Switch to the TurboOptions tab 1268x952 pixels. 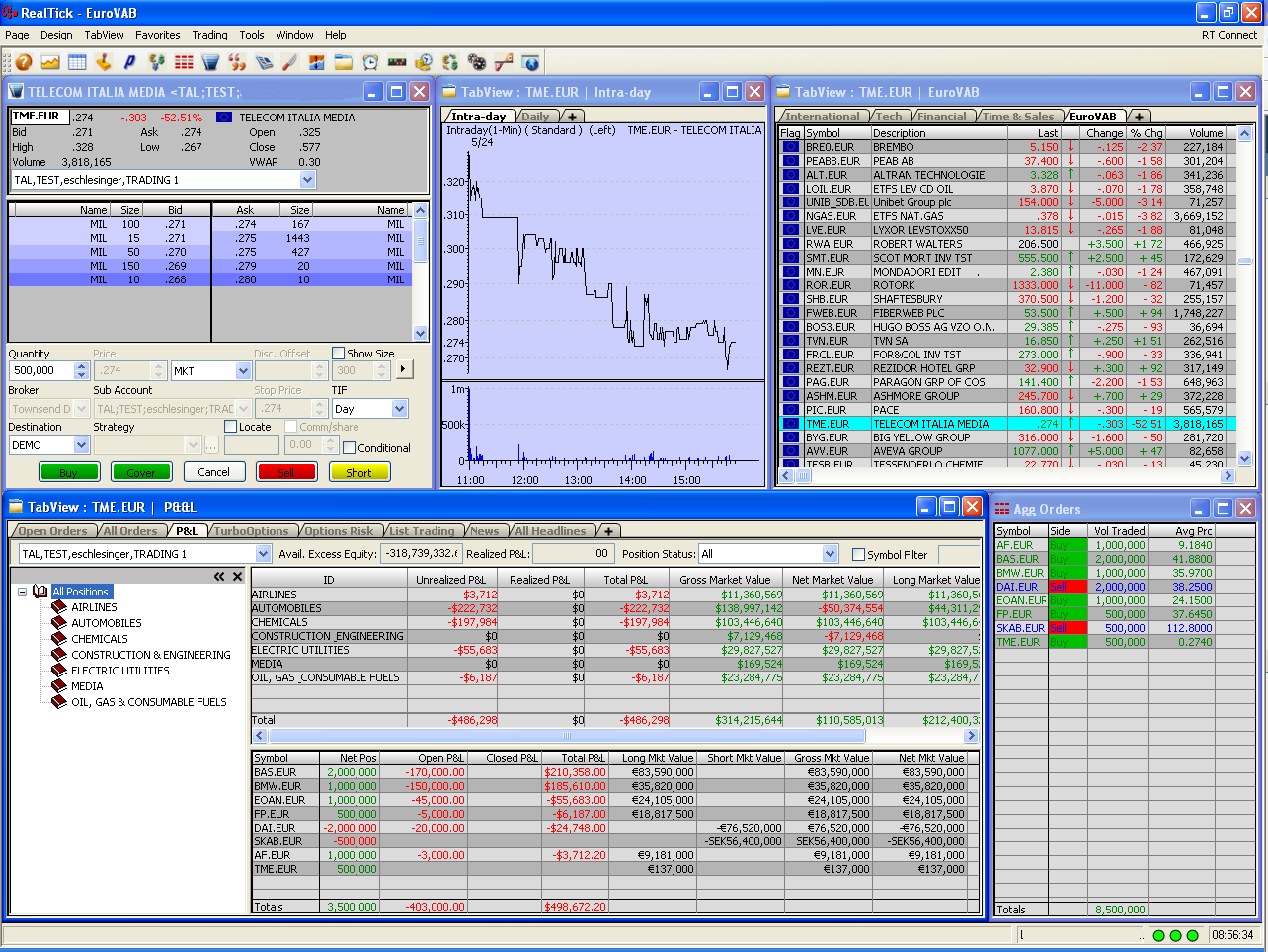pos(251,531)
